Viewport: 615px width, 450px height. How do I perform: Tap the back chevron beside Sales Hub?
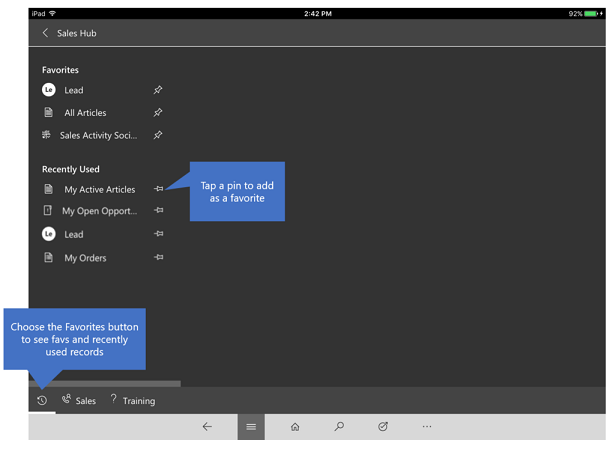(45, 33)
